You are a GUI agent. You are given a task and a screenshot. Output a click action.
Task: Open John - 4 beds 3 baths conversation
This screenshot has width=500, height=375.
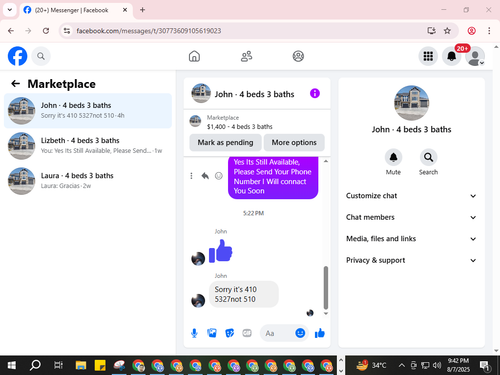[x=88, y=110]
